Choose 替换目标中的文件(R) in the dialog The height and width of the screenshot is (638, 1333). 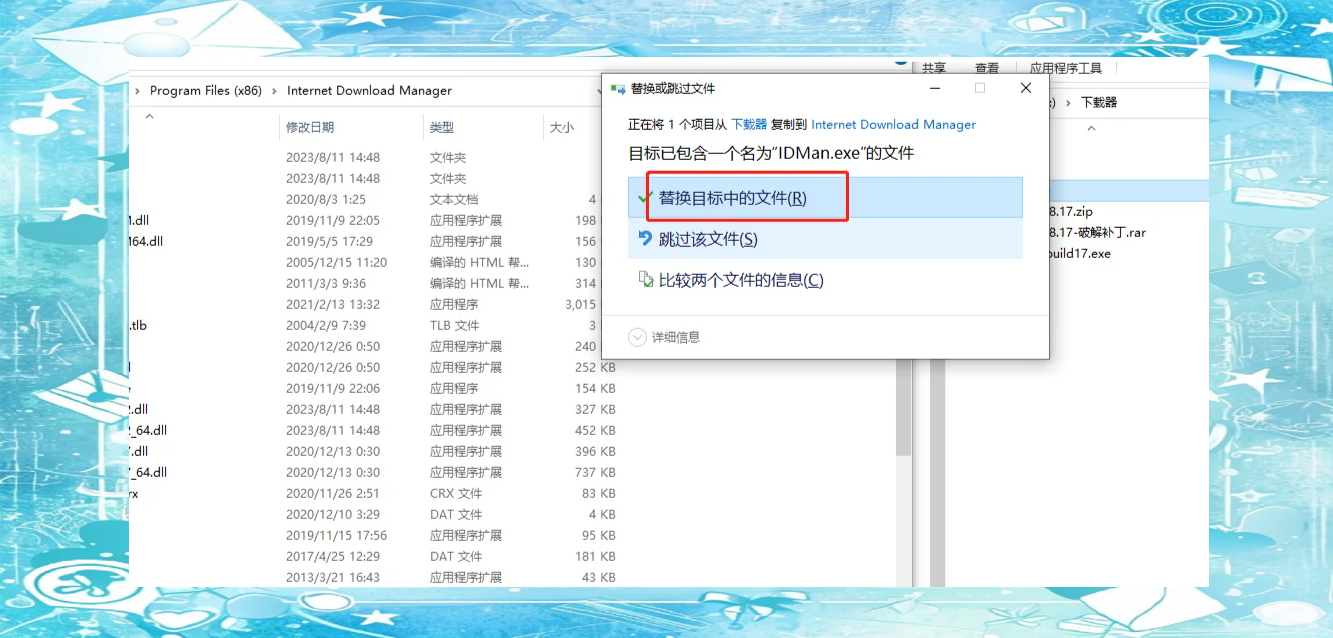pos(825,198)
